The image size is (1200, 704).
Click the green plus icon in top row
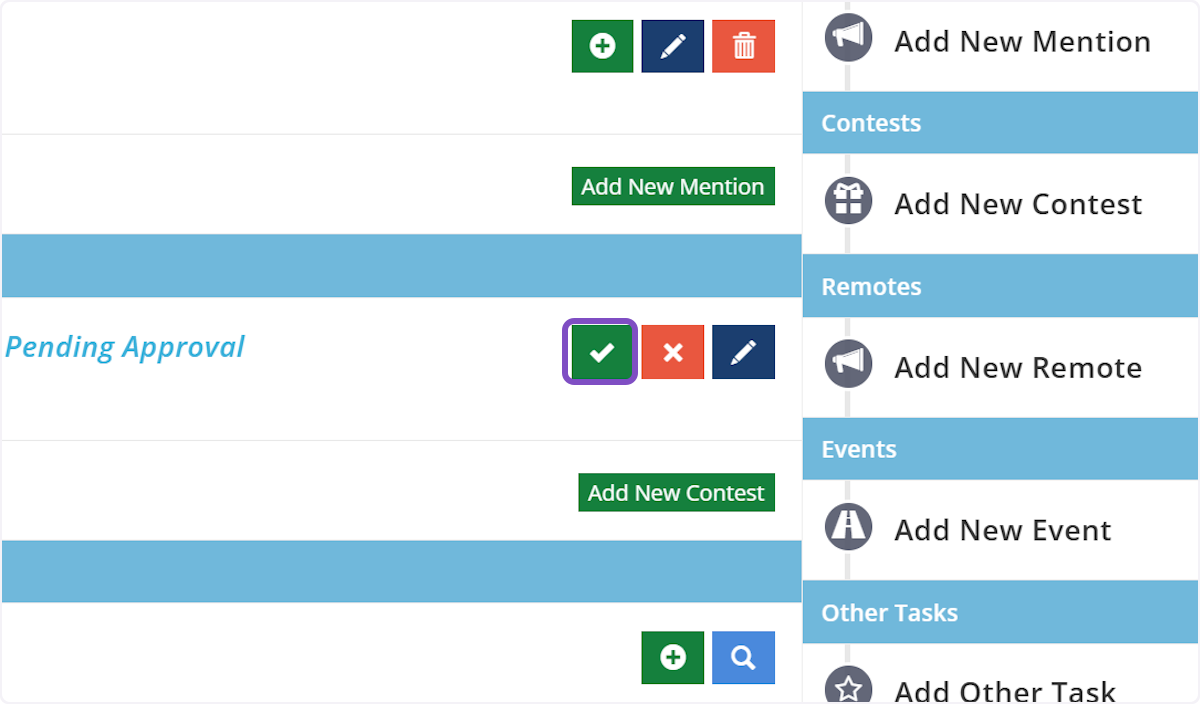(x=602, y=46)
